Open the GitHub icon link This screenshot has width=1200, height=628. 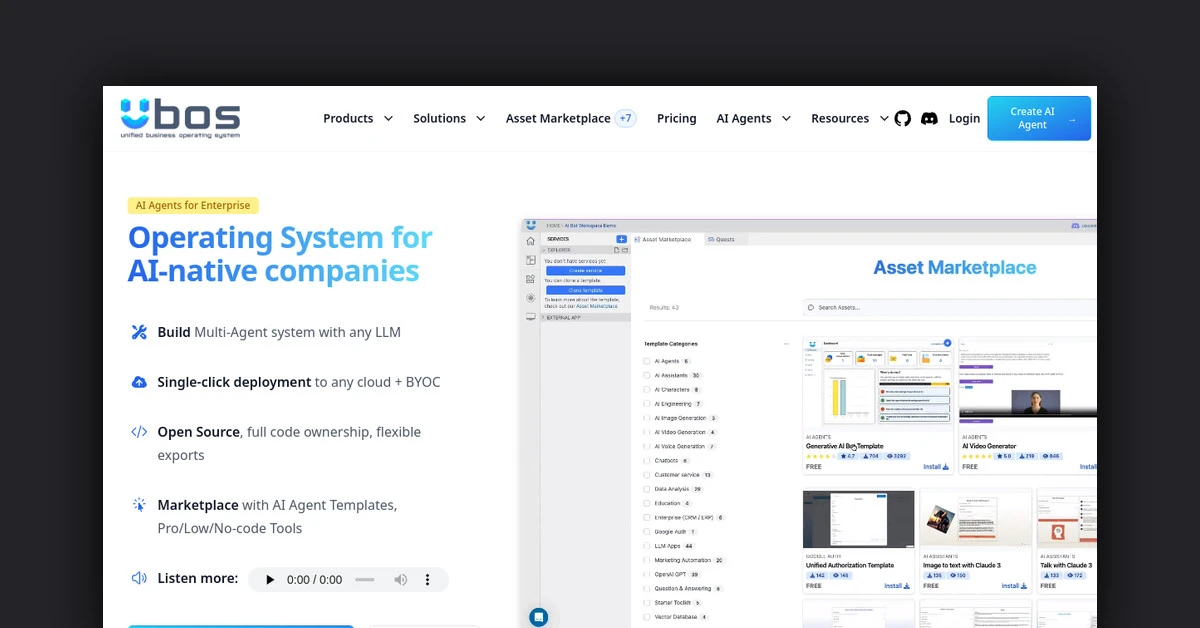click(902, 118)
